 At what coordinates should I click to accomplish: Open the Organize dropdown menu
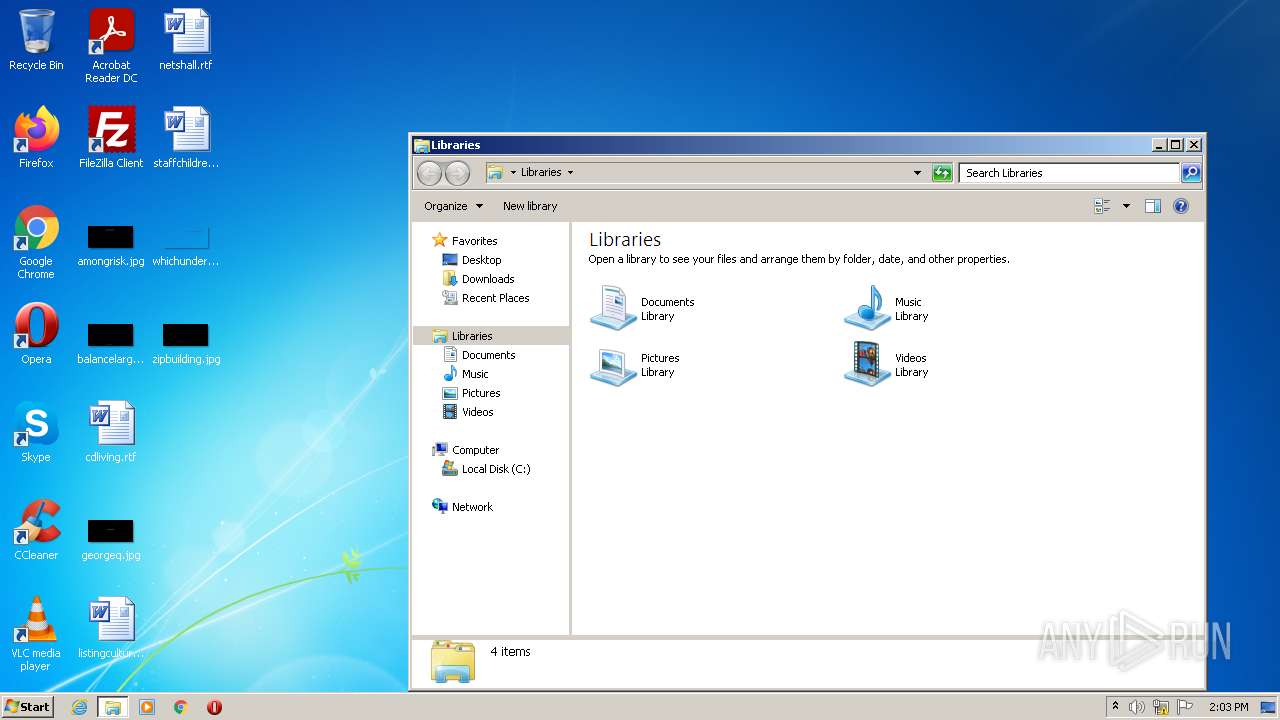[x=453, y=206]
